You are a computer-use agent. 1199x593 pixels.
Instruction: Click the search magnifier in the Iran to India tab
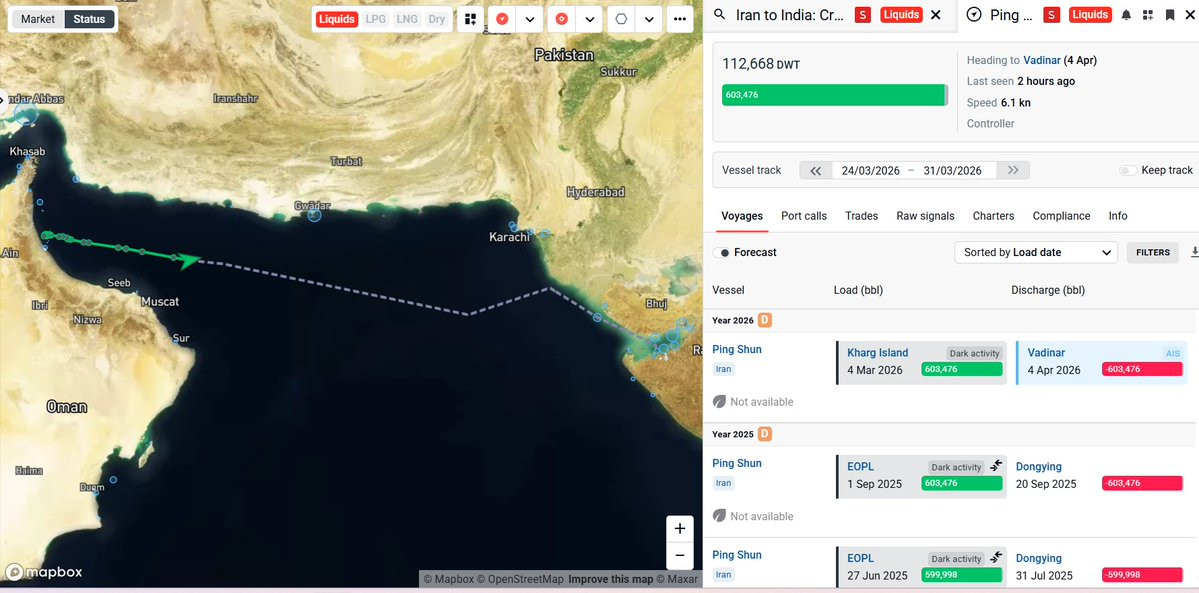pyautogui.click(x=719, y=15)
